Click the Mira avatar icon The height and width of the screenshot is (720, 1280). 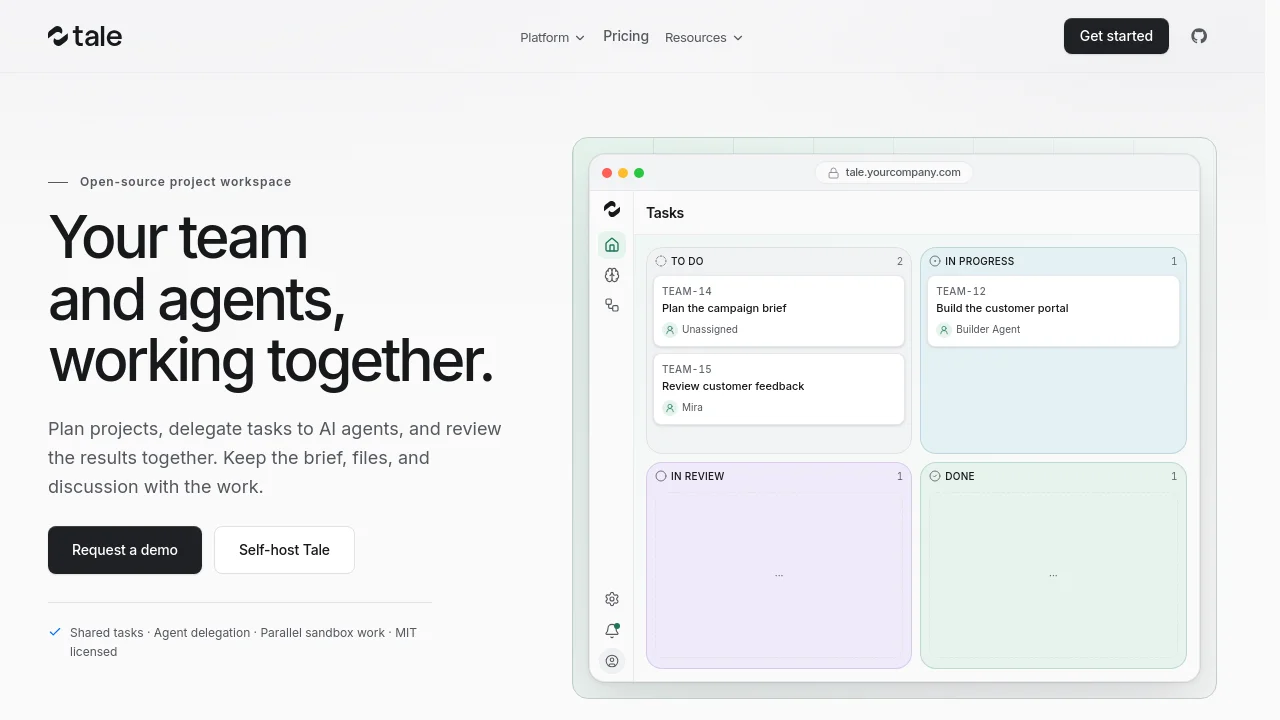pos(670,408)
